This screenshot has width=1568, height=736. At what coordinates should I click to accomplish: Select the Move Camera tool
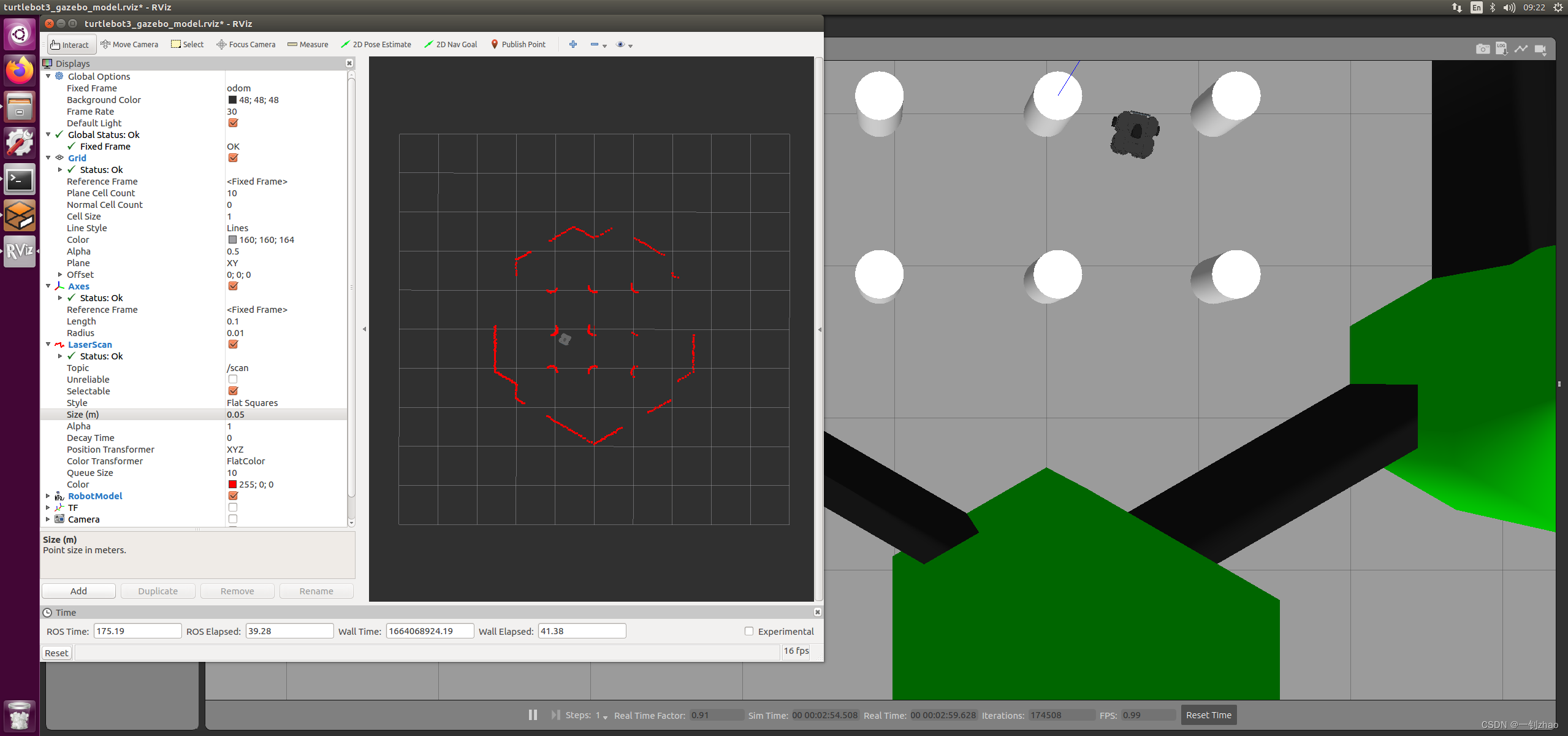[x=129, y=44]
